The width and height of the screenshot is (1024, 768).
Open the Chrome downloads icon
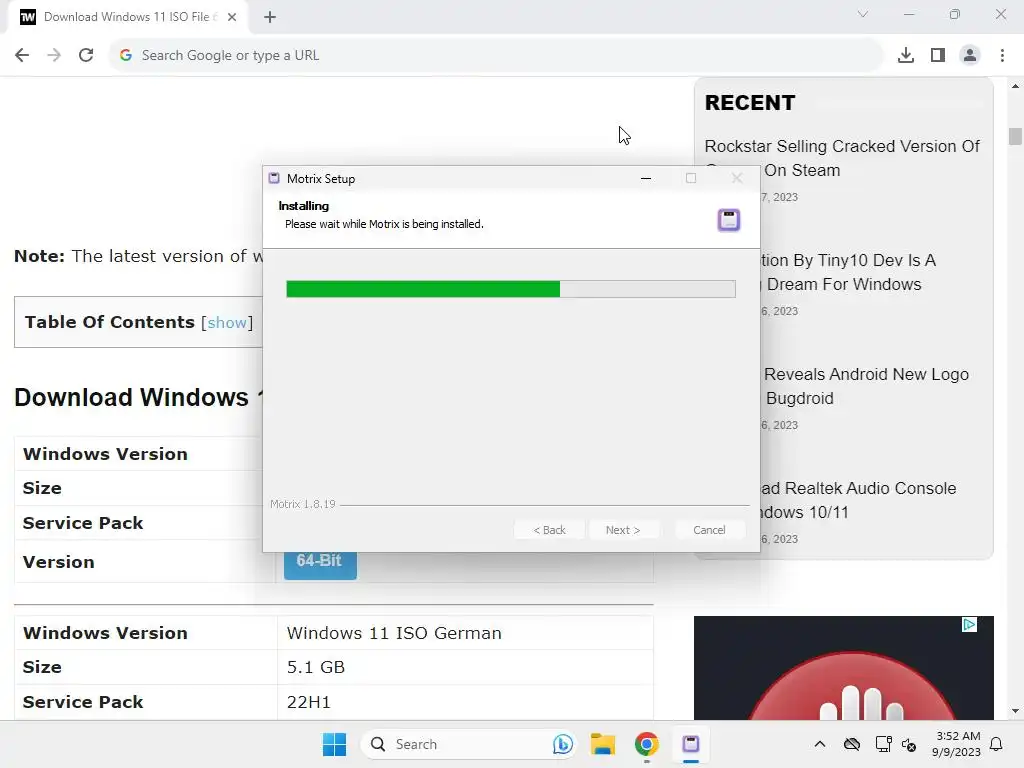point(906,55)
